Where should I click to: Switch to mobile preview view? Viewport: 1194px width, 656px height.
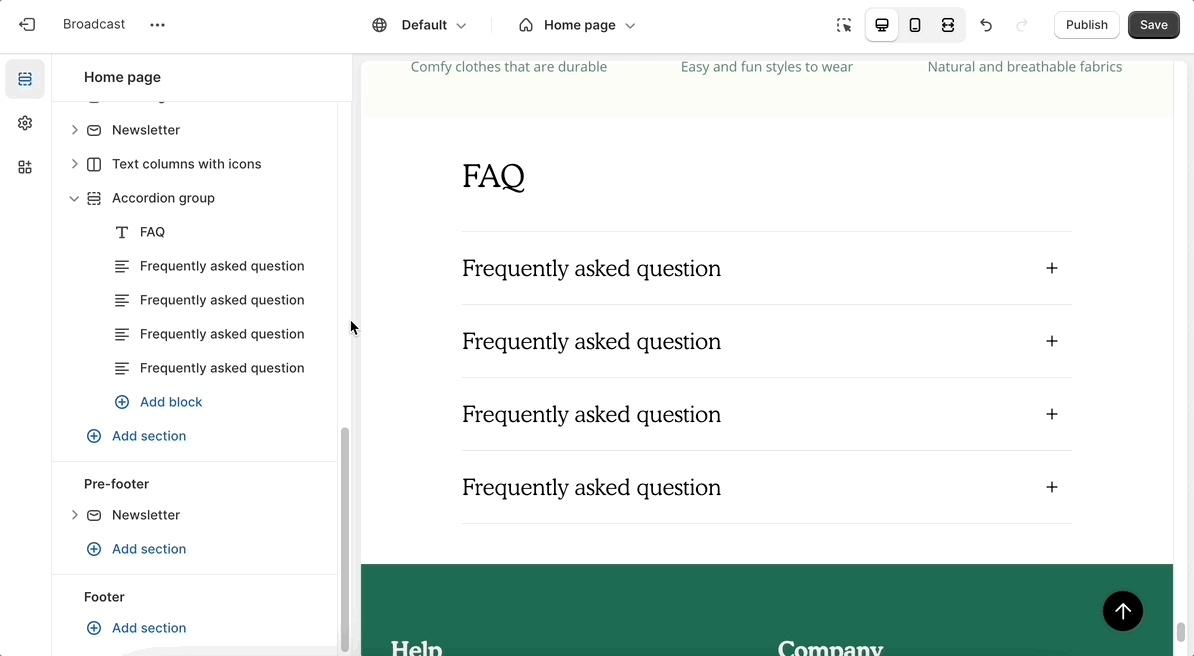(915, 25)
